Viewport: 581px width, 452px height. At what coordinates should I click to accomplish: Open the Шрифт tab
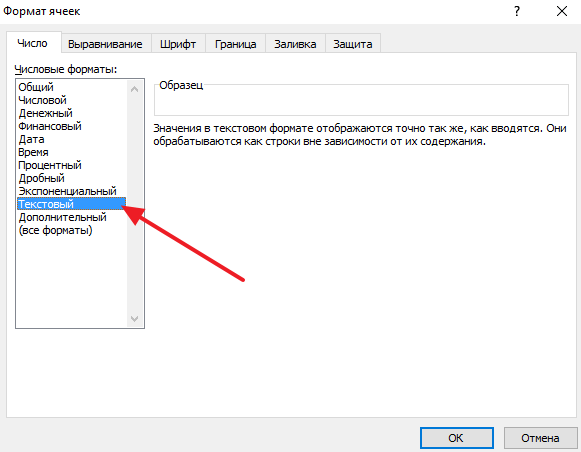178,44
